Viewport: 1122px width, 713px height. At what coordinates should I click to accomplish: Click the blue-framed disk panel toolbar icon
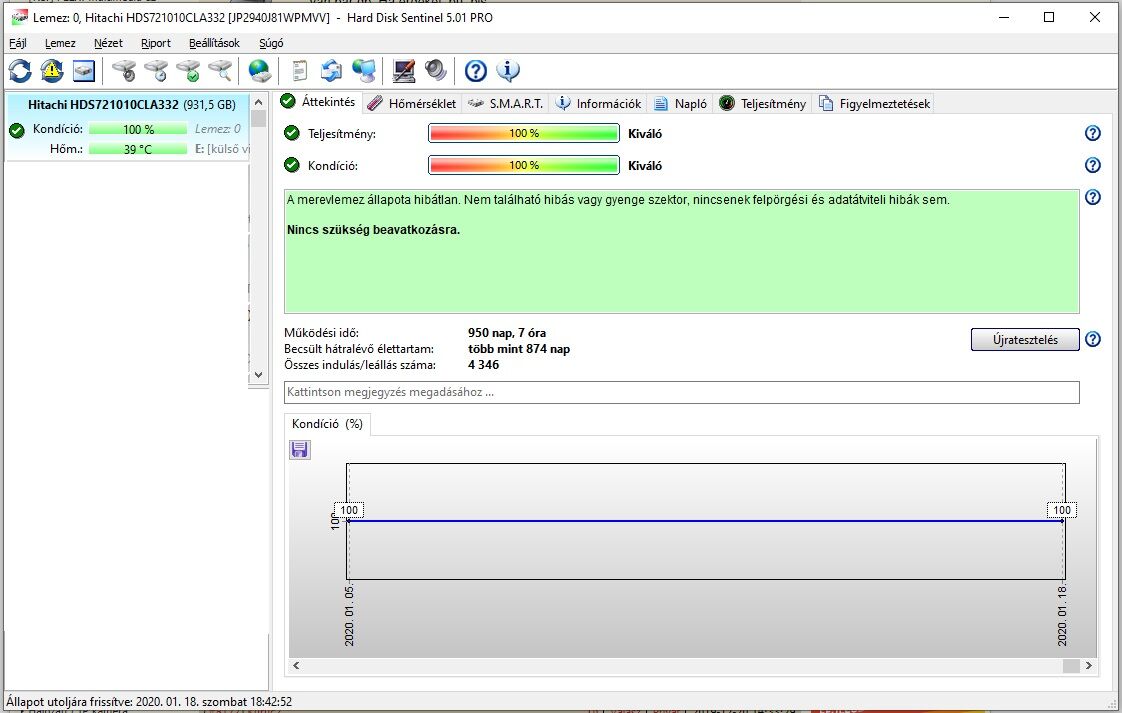coord(84,70)
